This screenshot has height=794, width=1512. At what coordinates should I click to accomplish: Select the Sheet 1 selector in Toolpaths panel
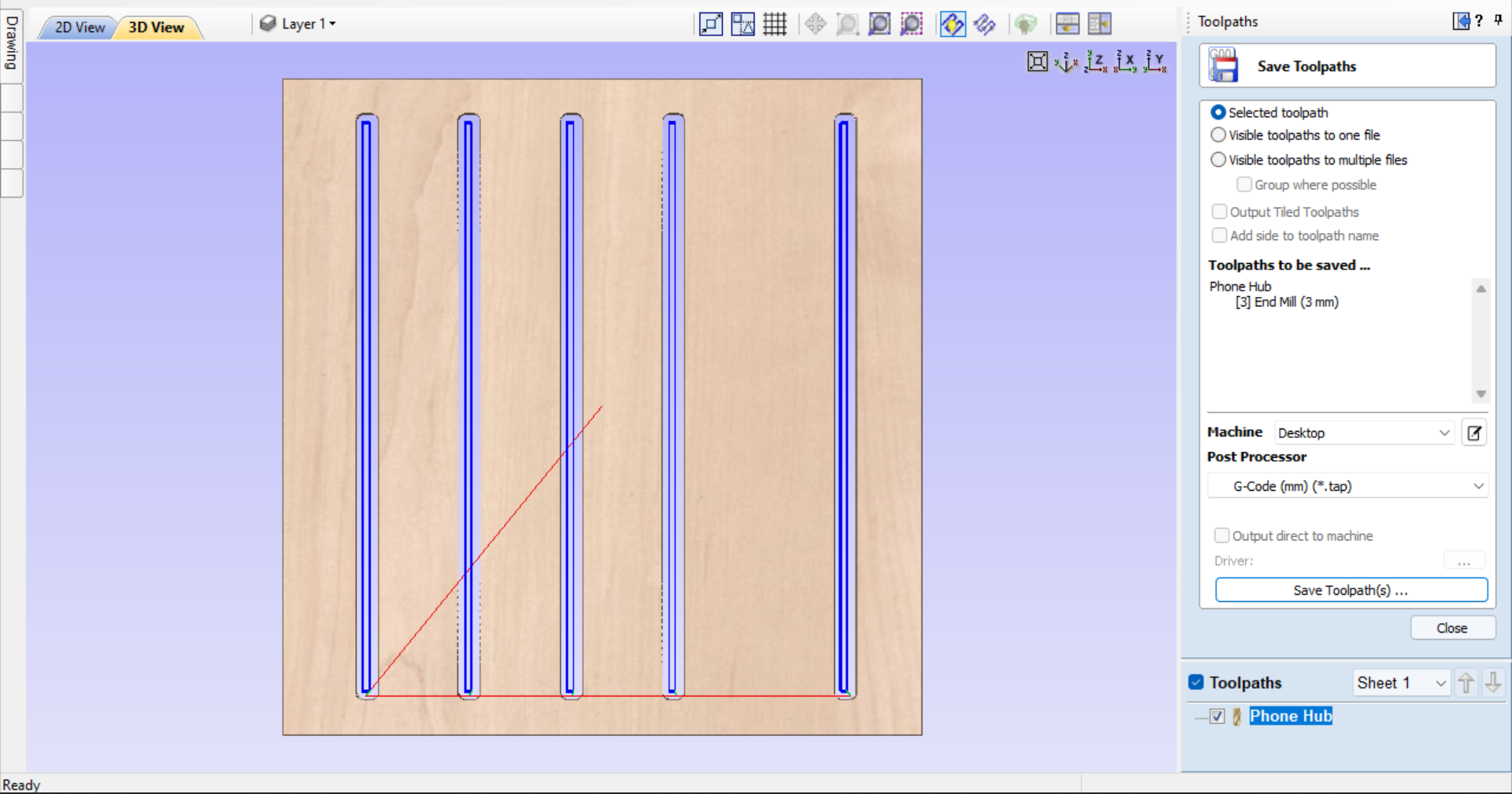coord(1400,682)
